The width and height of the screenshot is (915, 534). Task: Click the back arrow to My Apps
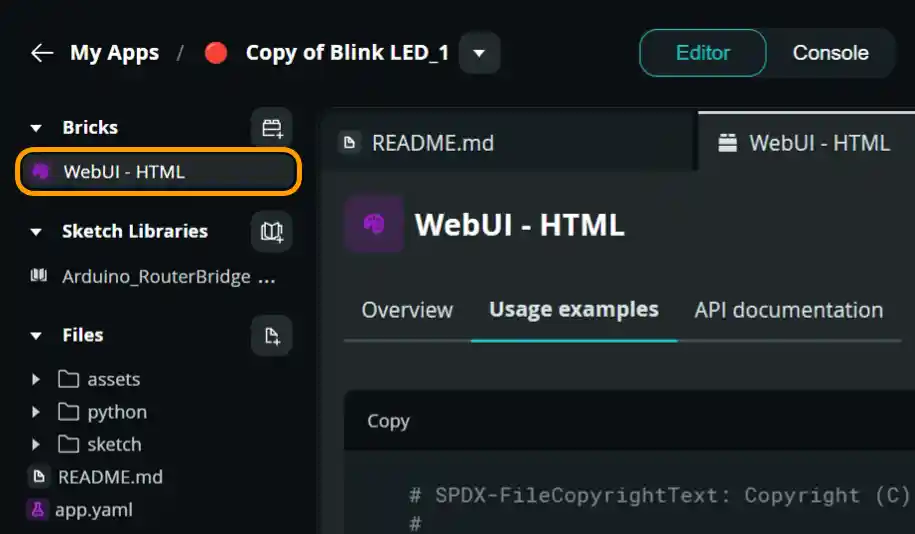click(41, 53)
